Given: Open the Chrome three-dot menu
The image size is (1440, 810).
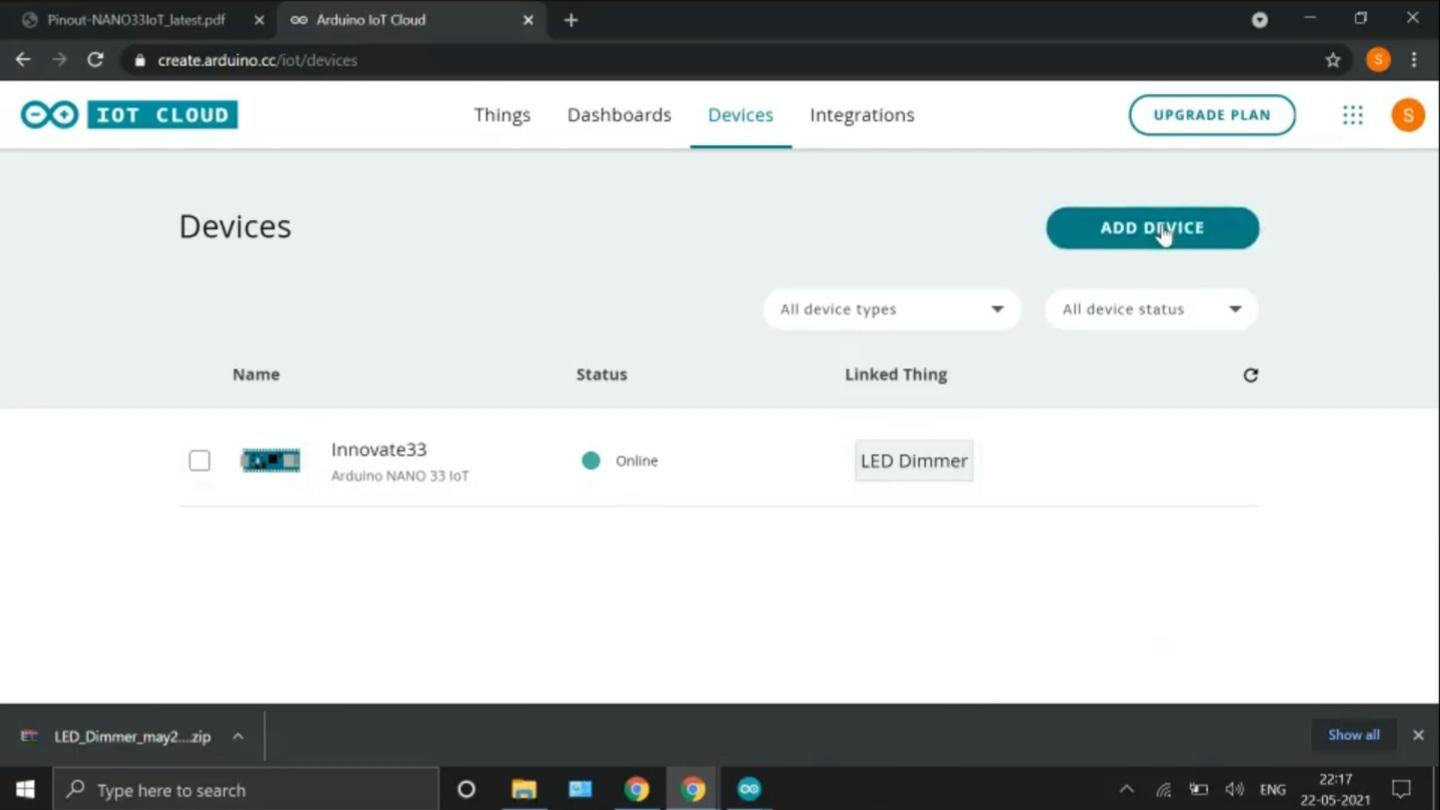Looking at the screenshot, I should (x=1414, y=60).
